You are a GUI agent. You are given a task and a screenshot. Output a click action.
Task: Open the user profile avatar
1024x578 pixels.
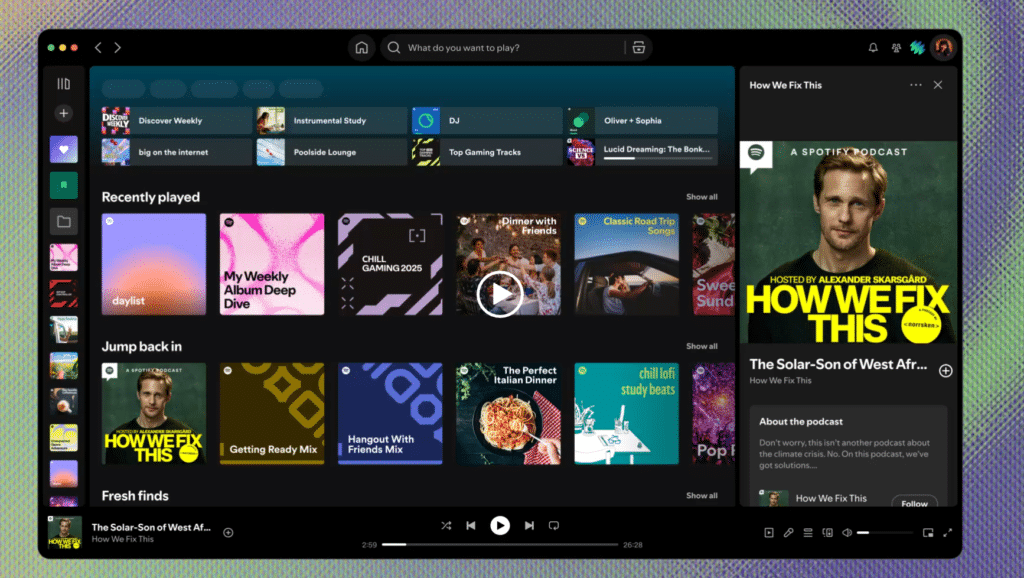943,48
